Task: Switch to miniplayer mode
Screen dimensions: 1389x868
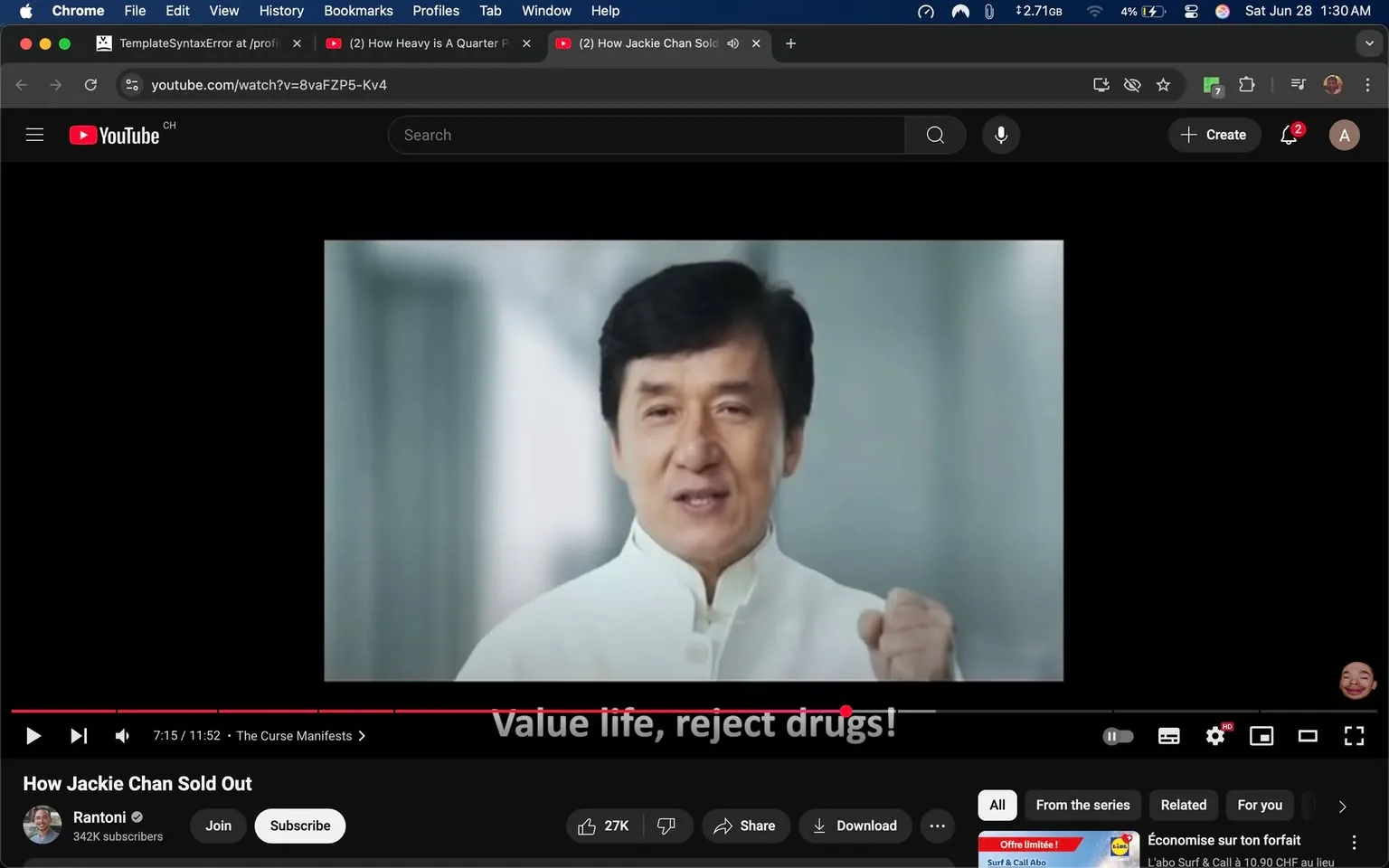Action: coord(1261,735)
